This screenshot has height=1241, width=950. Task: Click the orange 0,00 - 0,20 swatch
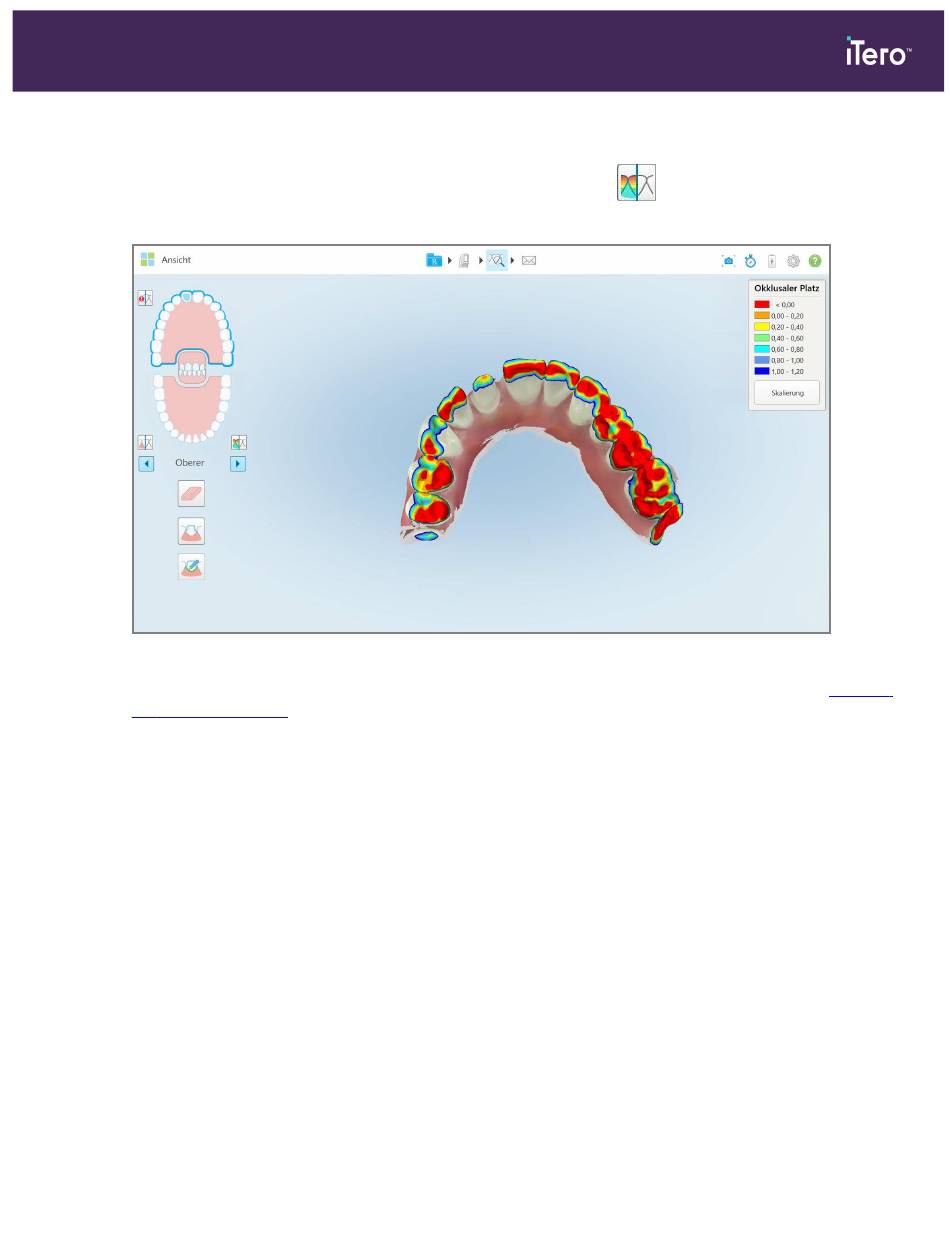click(762, 315)
